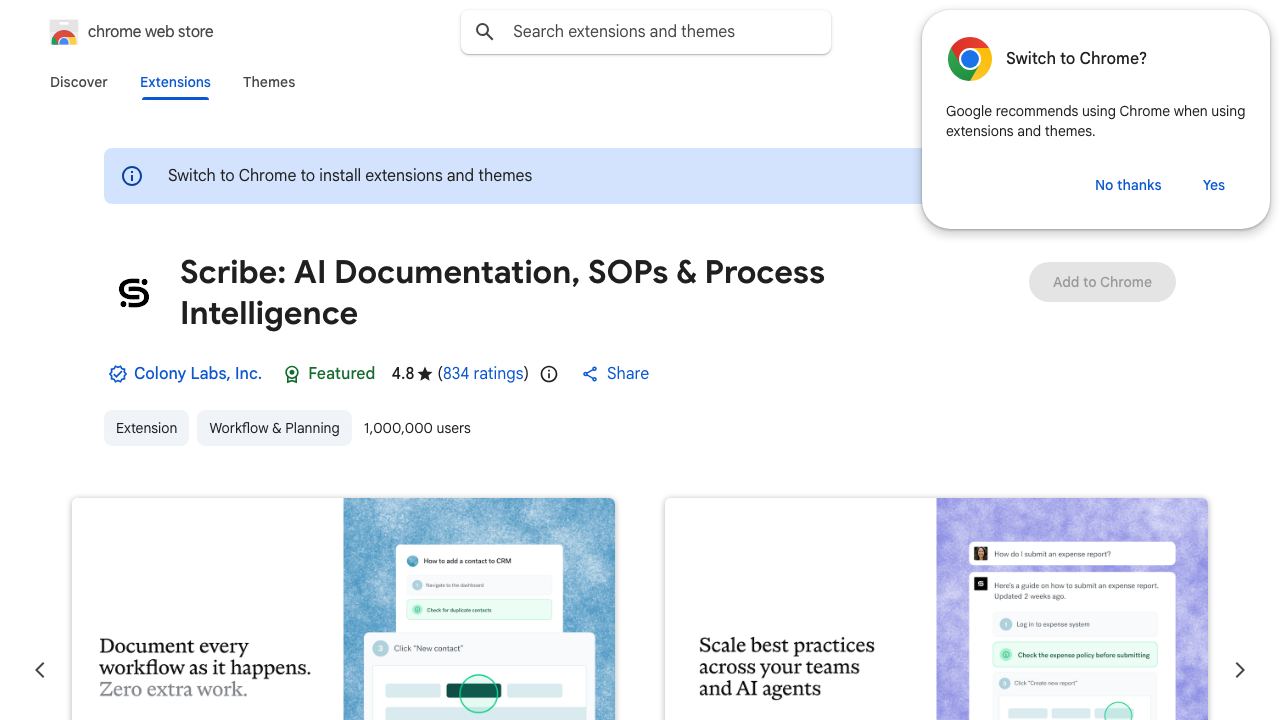Viewport: 1280px width, 720px height.
Task: Click Yes in Switch to Chrome popup
Action: tap(1214, 185)
